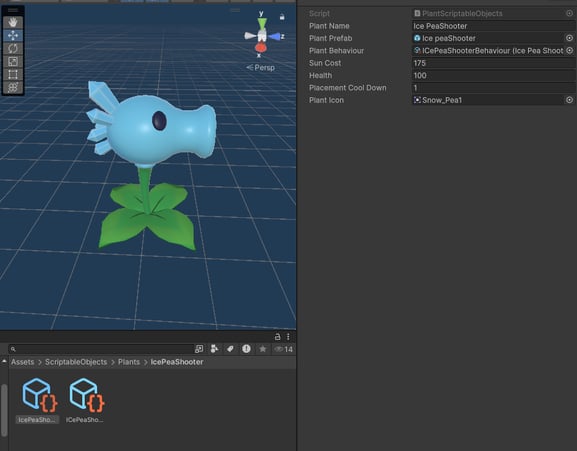Open object picker for Plant Prefab
Viewport: 577px width, 451px height.
569,38
